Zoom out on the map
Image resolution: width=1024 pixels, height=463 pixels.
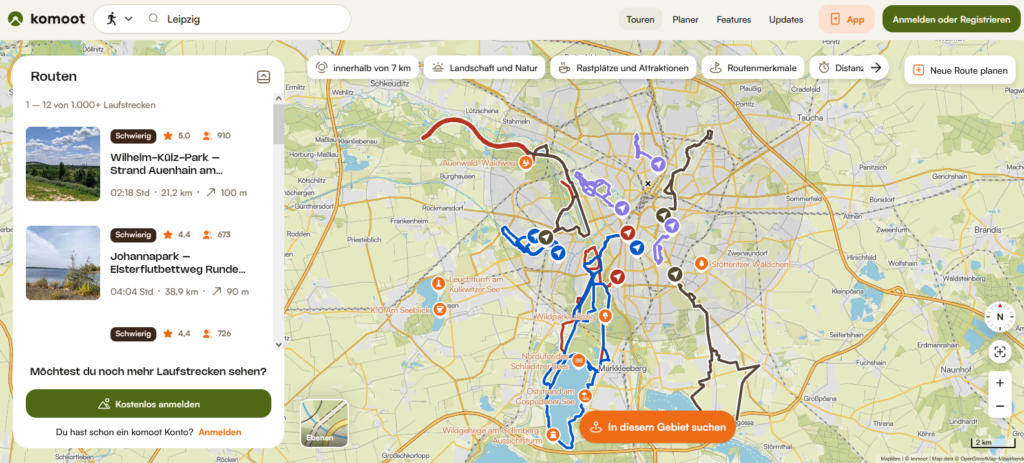pos(999,407)
